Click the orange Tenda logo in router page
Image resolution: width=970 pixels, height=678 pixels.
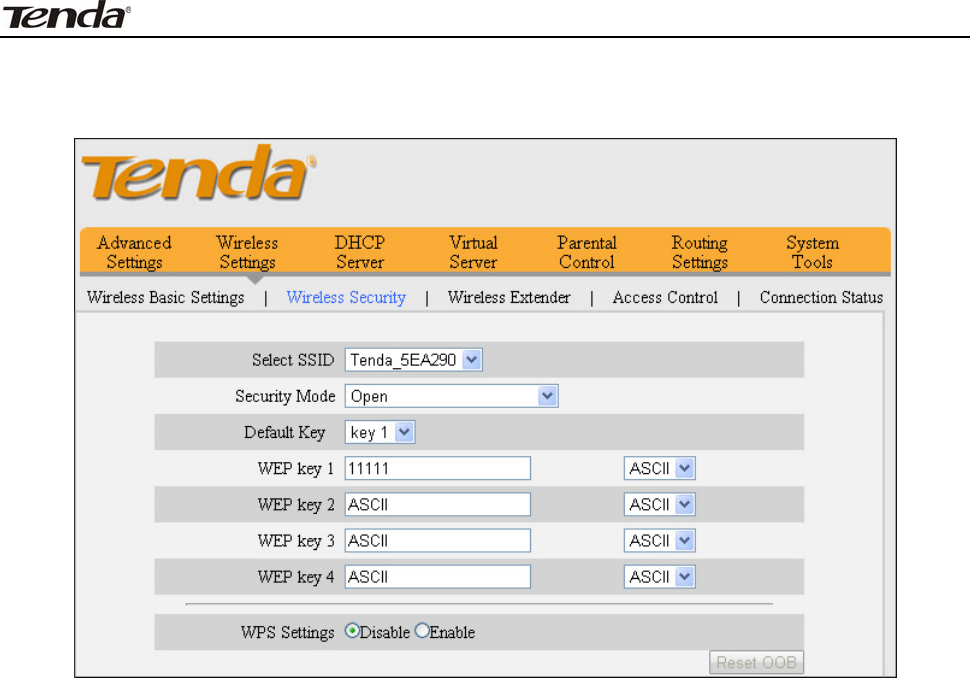[199, 172]
